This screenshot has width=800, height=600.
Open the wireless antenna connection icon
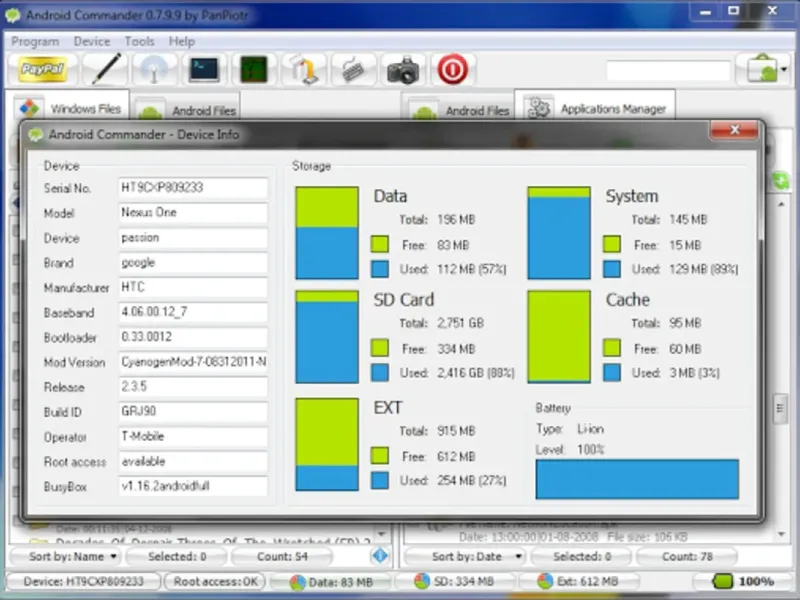(154, 69)
